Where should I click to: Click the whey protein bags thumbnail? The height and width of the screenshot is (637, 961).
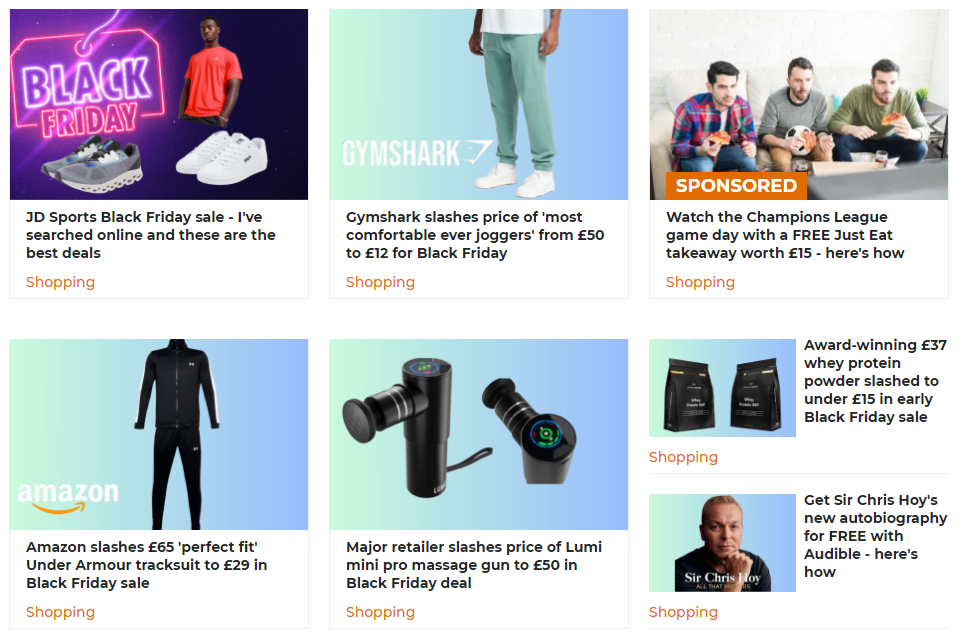coord(723,388)
